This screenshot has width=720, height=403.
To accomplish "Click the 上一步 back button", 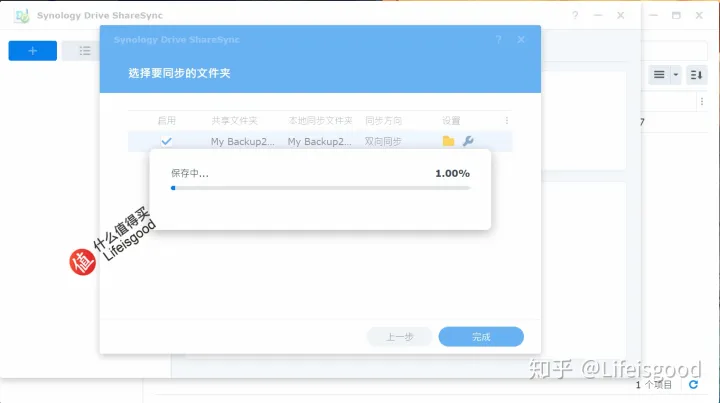I will click(399, 337).
